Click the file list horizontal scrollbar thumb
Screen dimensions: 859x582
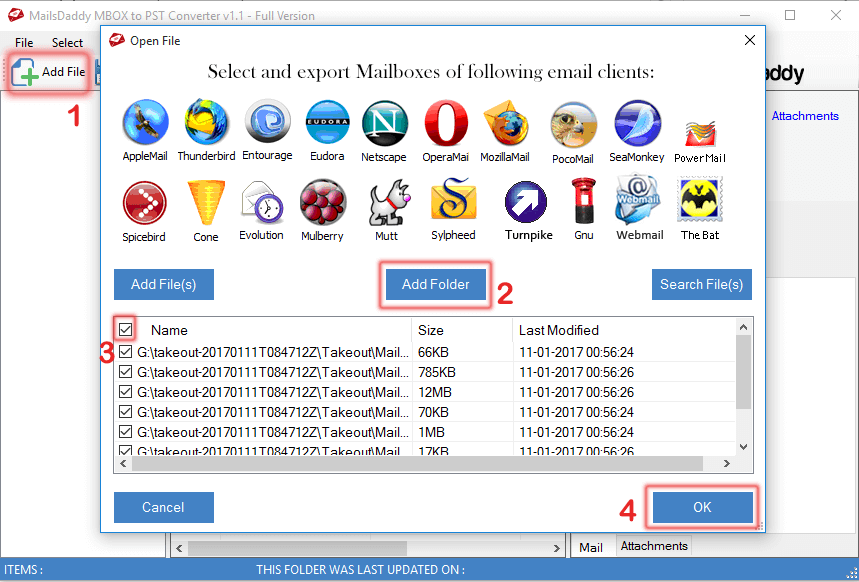click(x=417, y=464)
